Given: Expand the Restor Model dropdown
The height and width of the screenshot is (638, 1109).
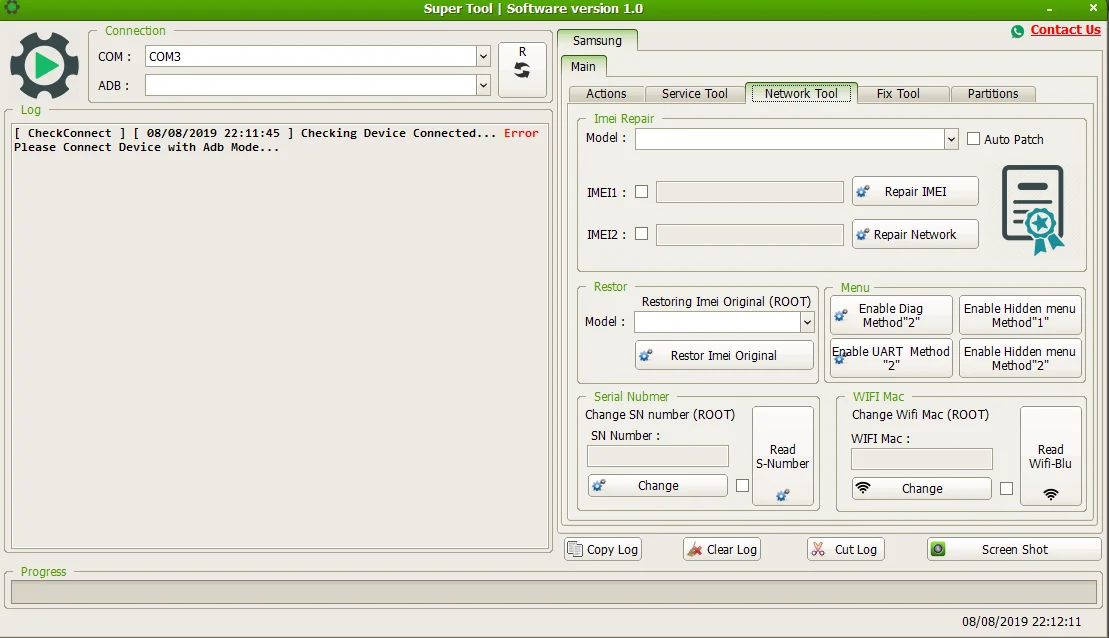Looking at the screenshot, I should coord(807,322).
